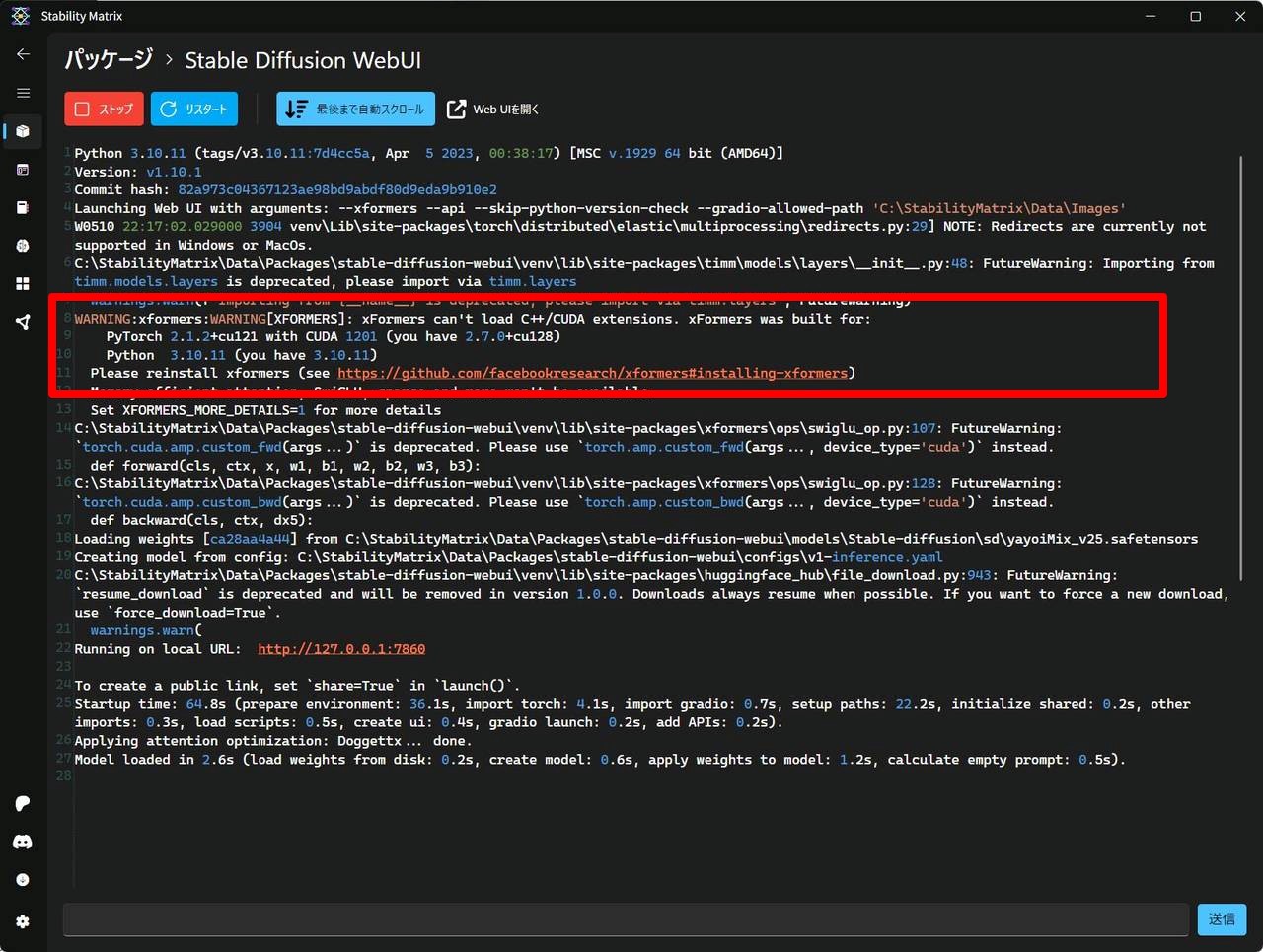Click the "Applying attention optimization: Doggettx" line

point(273,741)
